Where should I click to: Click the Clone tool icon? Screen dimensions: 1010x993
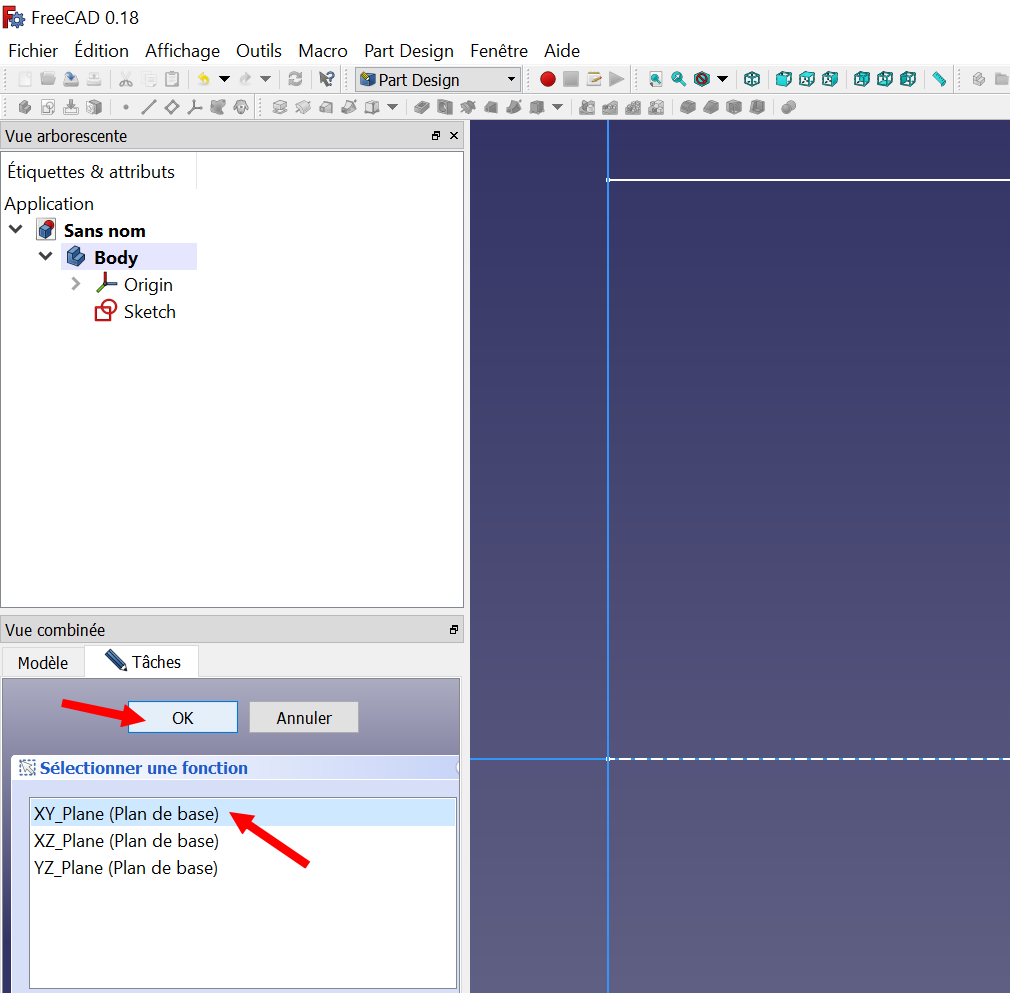point(241,107)
